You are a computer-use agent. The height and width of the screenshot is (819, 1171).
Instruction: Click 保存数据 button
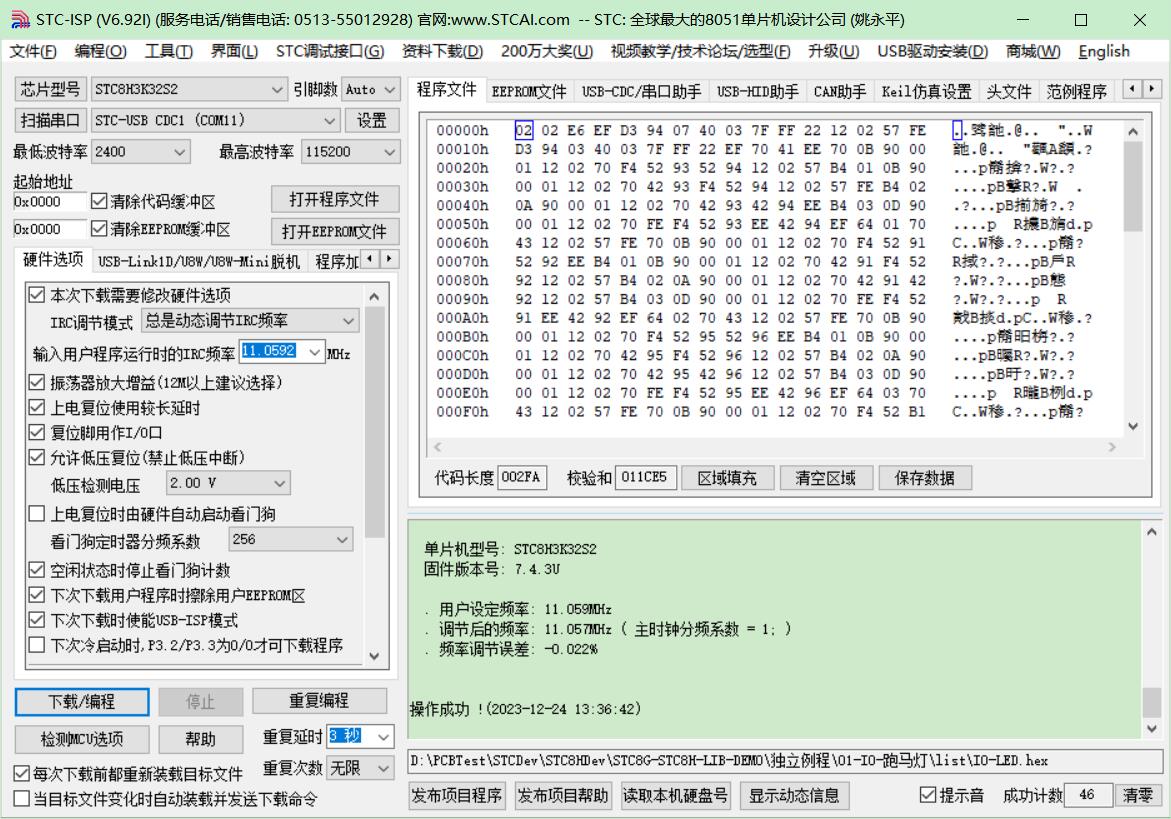pos(925,478)
